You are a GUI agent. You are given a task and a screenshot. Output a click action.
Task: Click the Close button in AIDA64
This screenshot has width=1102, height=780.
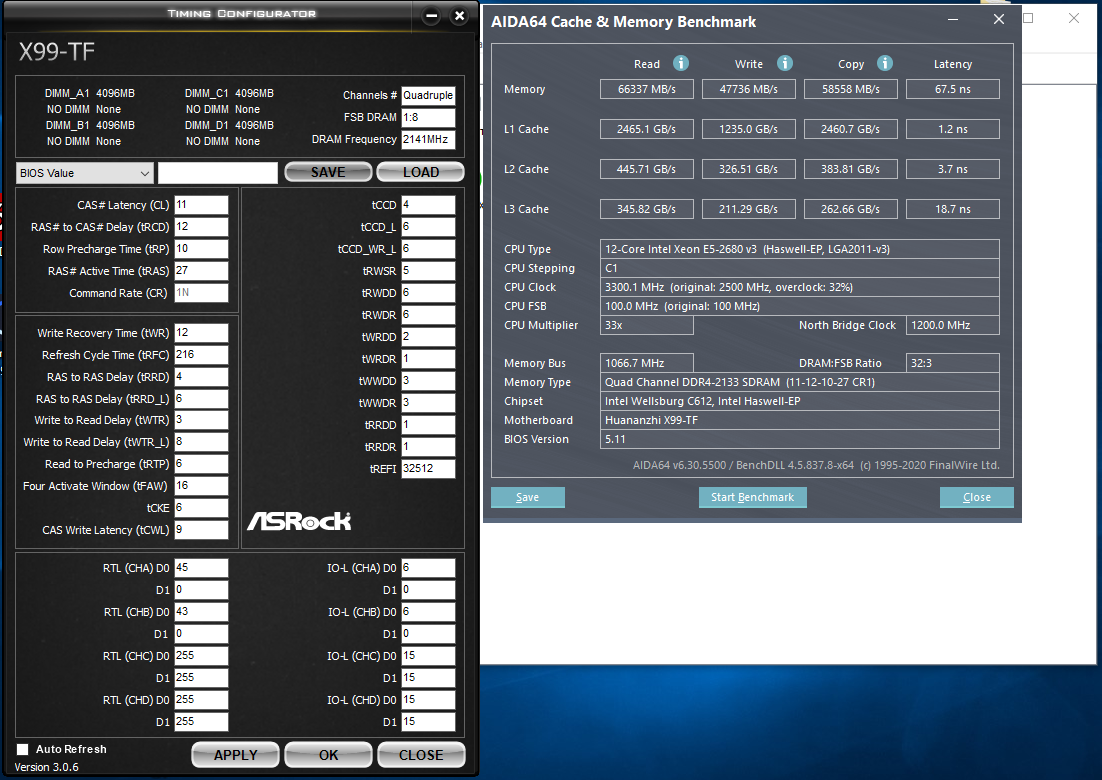(977, 497)
